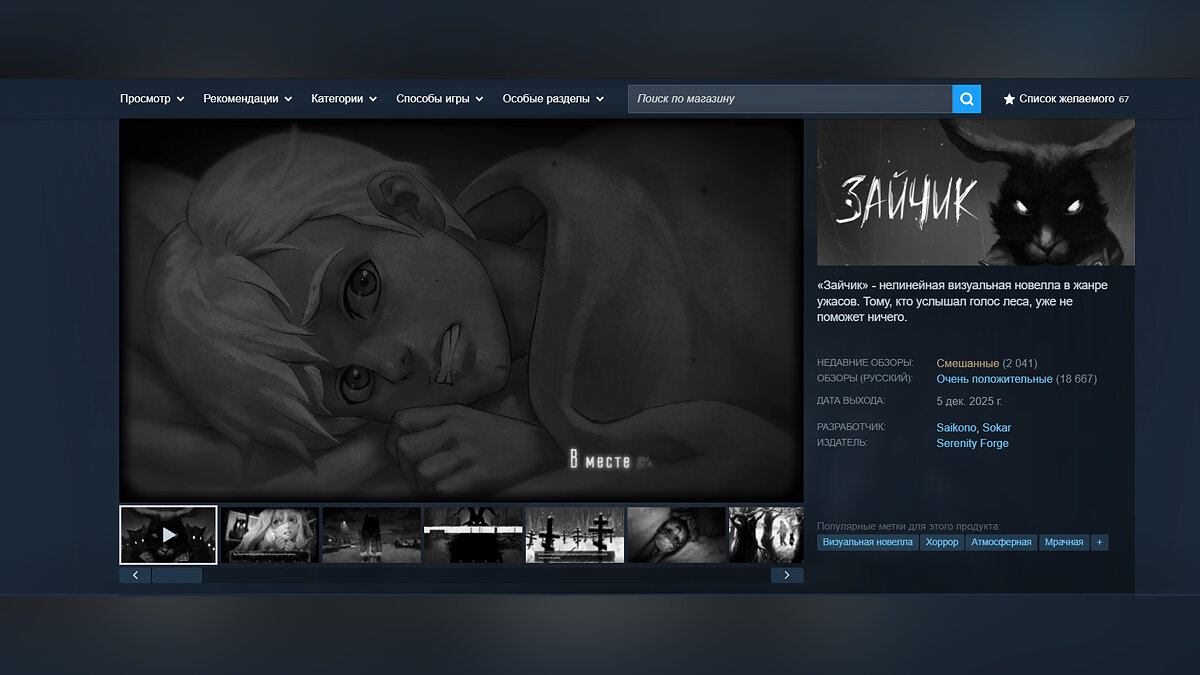
Task: Open publisher Serenity Forge page
Action: 972,443
